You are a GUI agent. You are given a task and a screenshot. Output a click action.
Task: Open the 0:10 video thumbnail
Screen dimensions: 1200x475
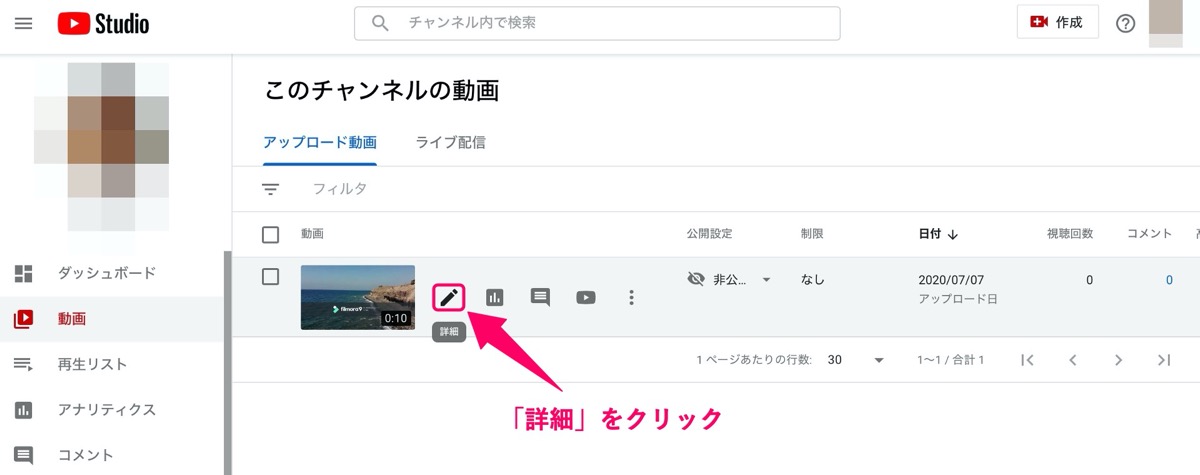[x=358, y=297]
